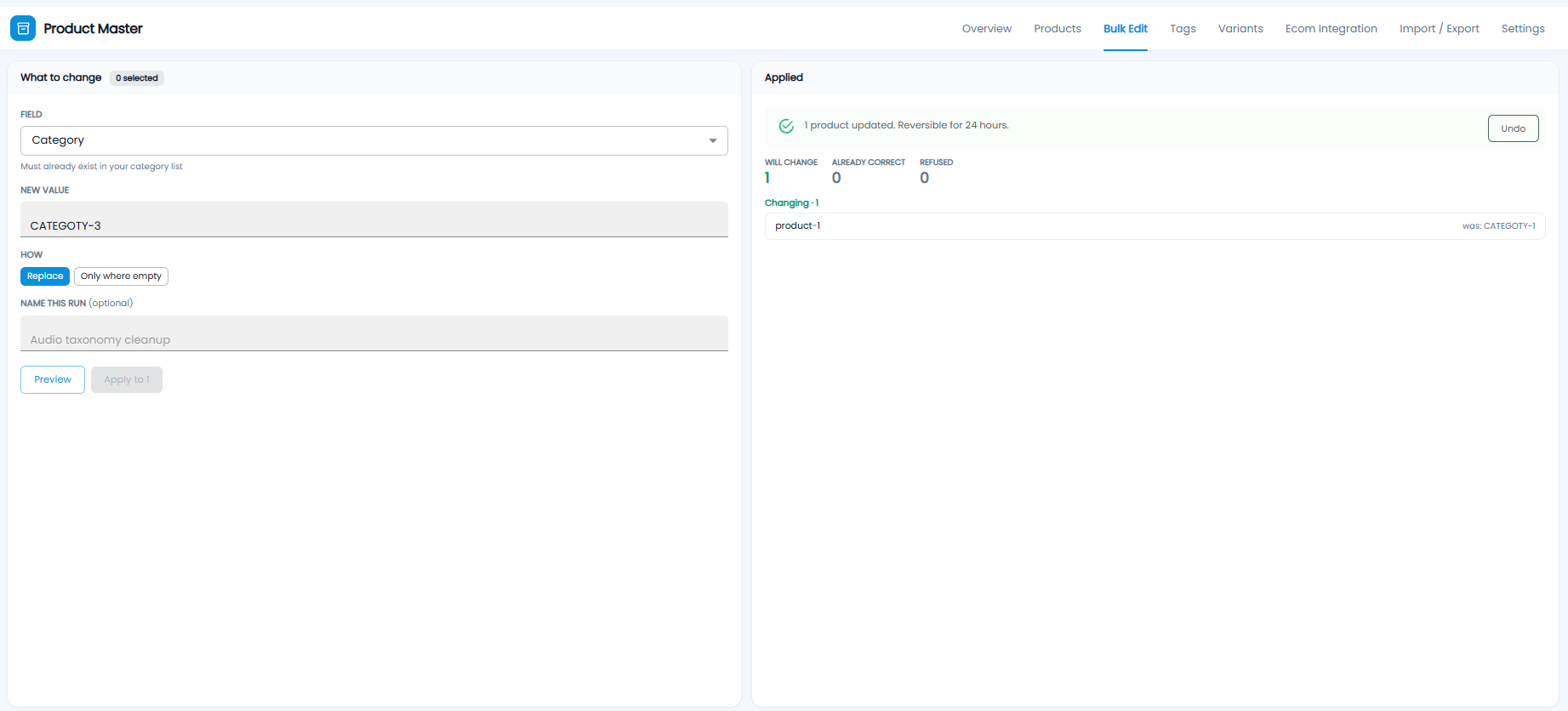The width and height of the screenshot is (1568, 711).
Task: Open the Overview tab
Action: click(987, 28)
